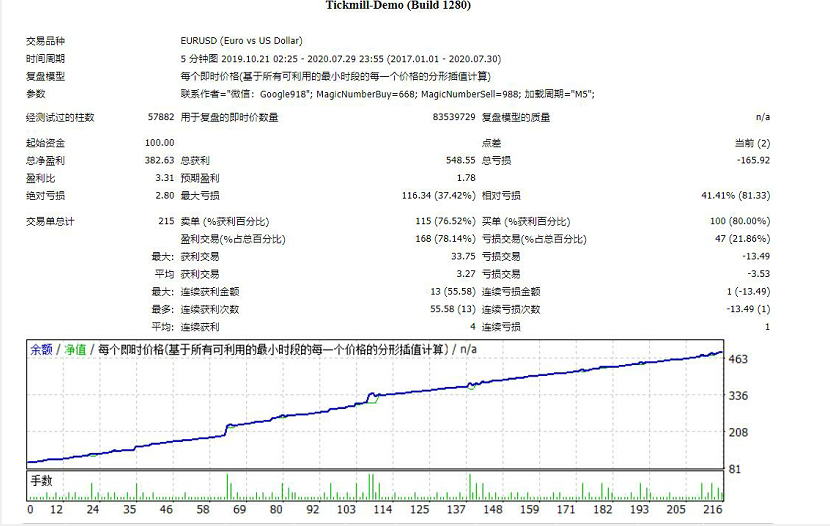
Task: Click the Tickmill-Demo (Build 1280) report title
Action: (399, 6)
